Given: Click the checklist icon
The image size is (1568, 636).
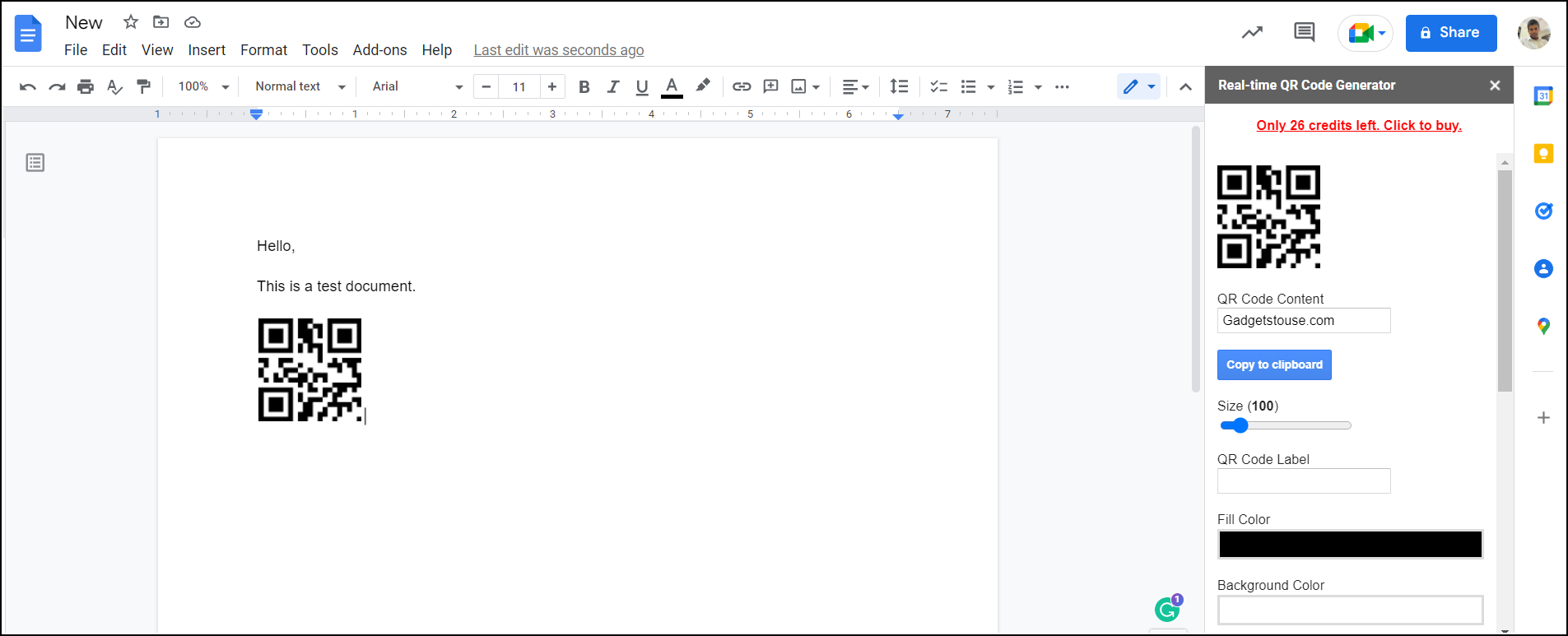Looking at the screenshot, I should (938, 86).
